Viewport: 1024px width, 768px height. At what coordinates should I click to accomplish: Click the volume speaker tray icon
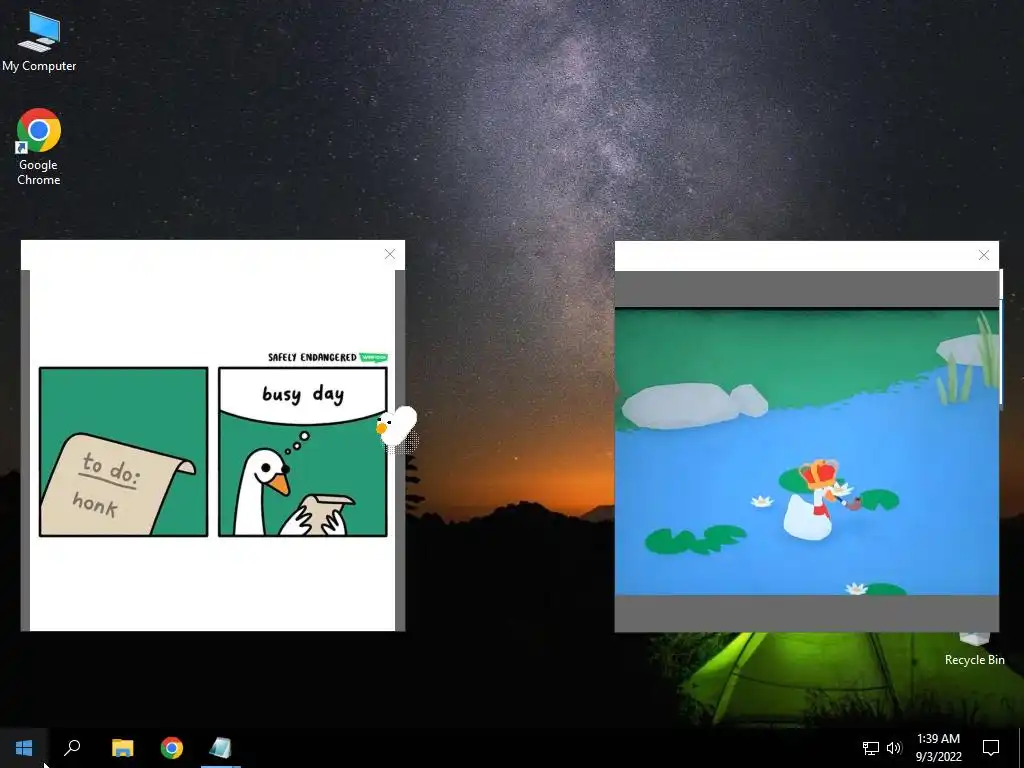pos(894,748)
